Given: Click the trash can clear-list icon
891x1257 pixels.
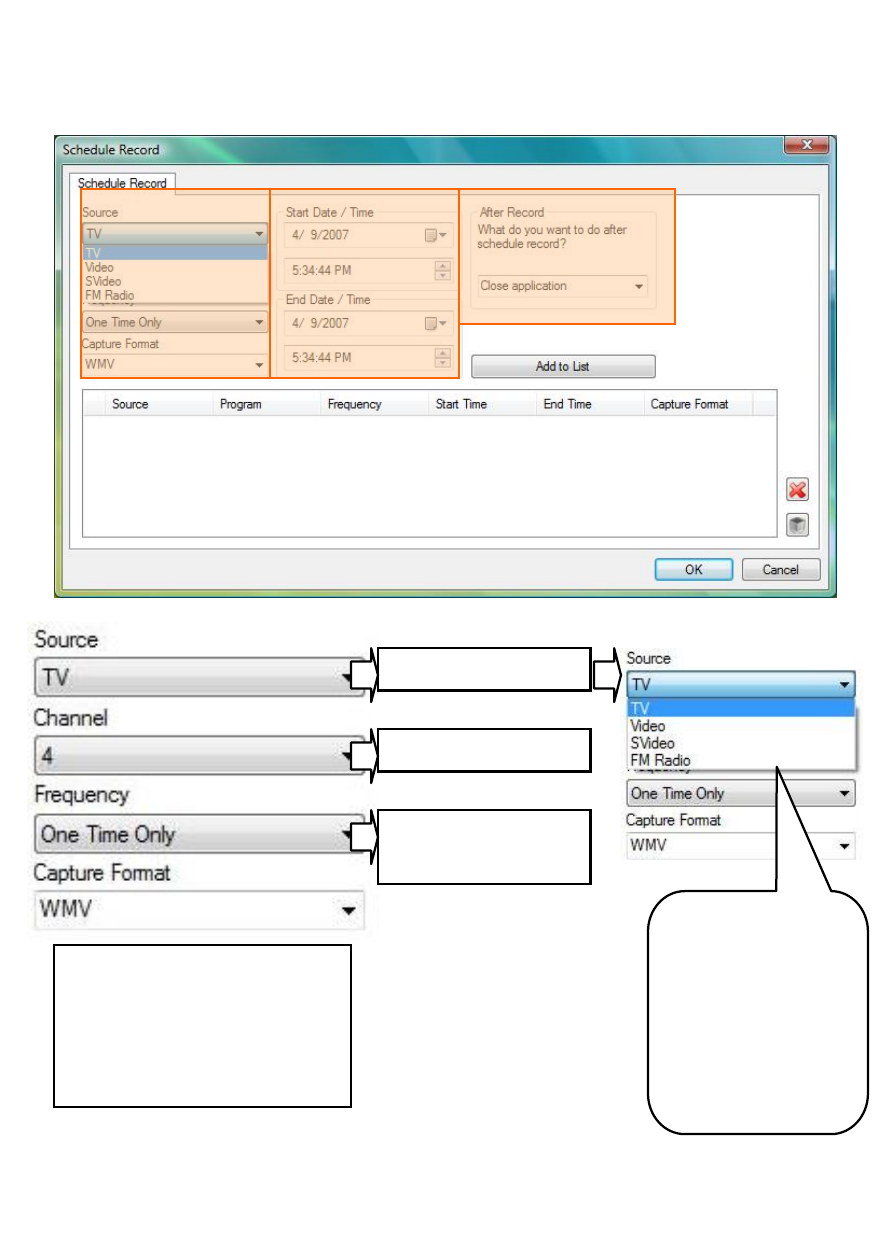Looking at the screenshot, I should click(x=797, y=526).
